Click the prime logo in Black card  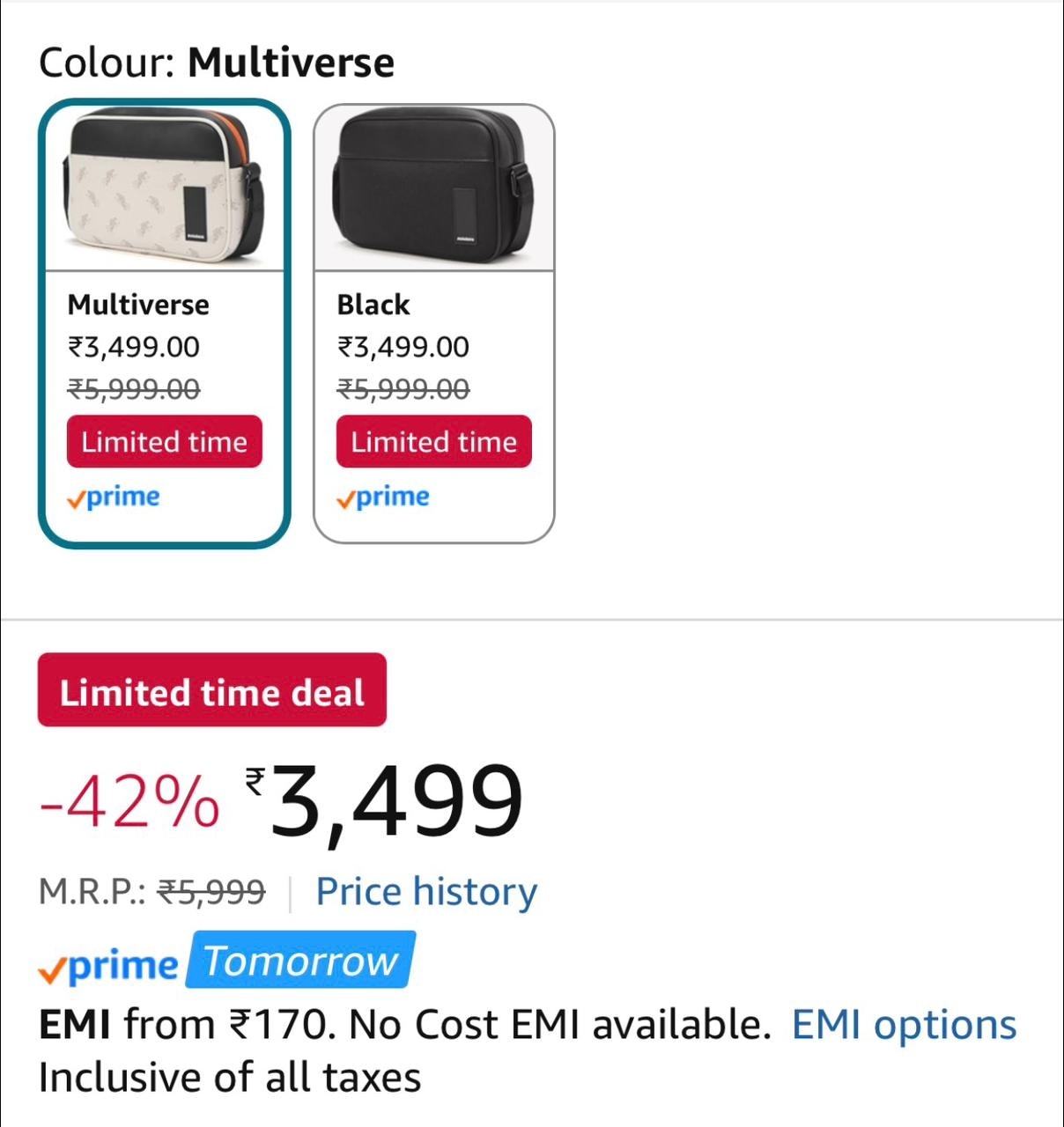(383, 497)
